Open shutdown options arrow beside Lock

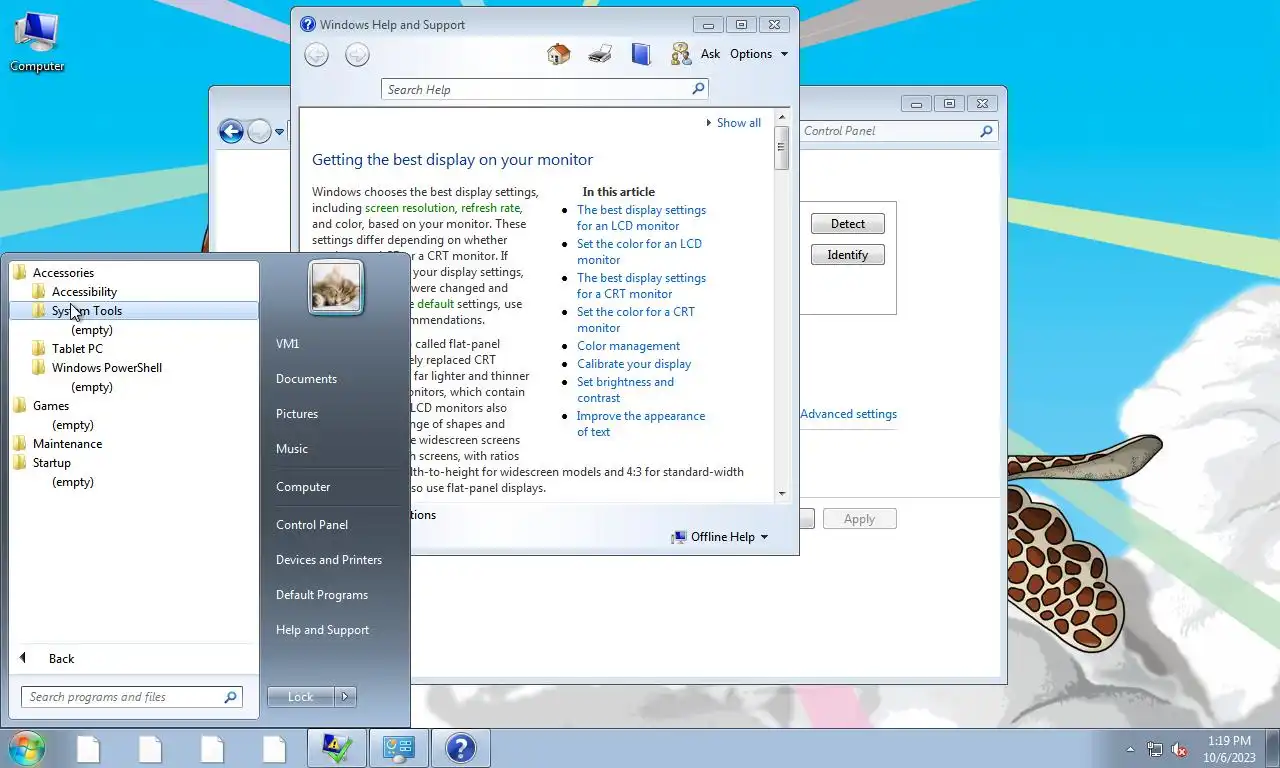click(x=345, y=697)
